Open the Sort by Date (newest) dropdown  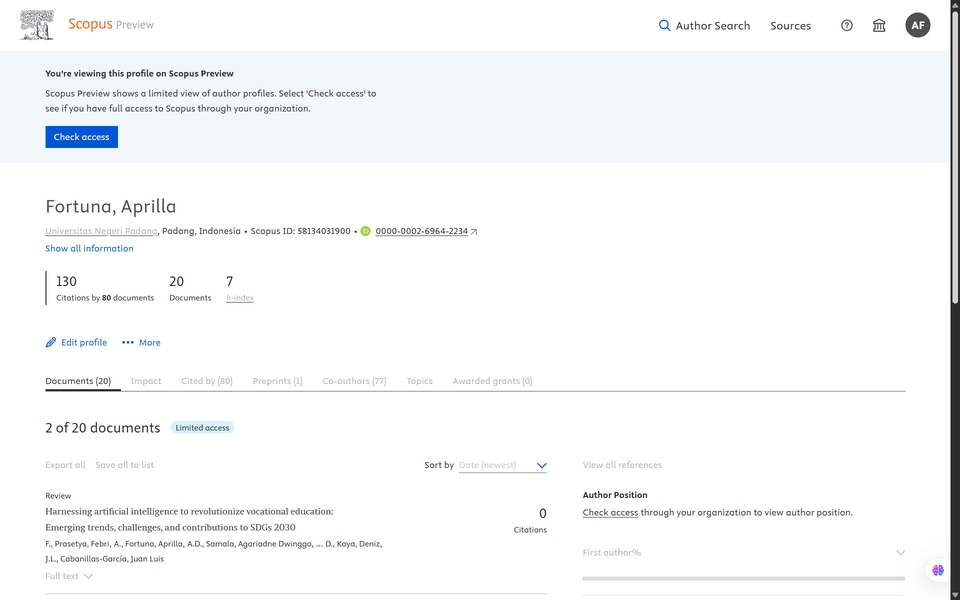tap(503, 465)
